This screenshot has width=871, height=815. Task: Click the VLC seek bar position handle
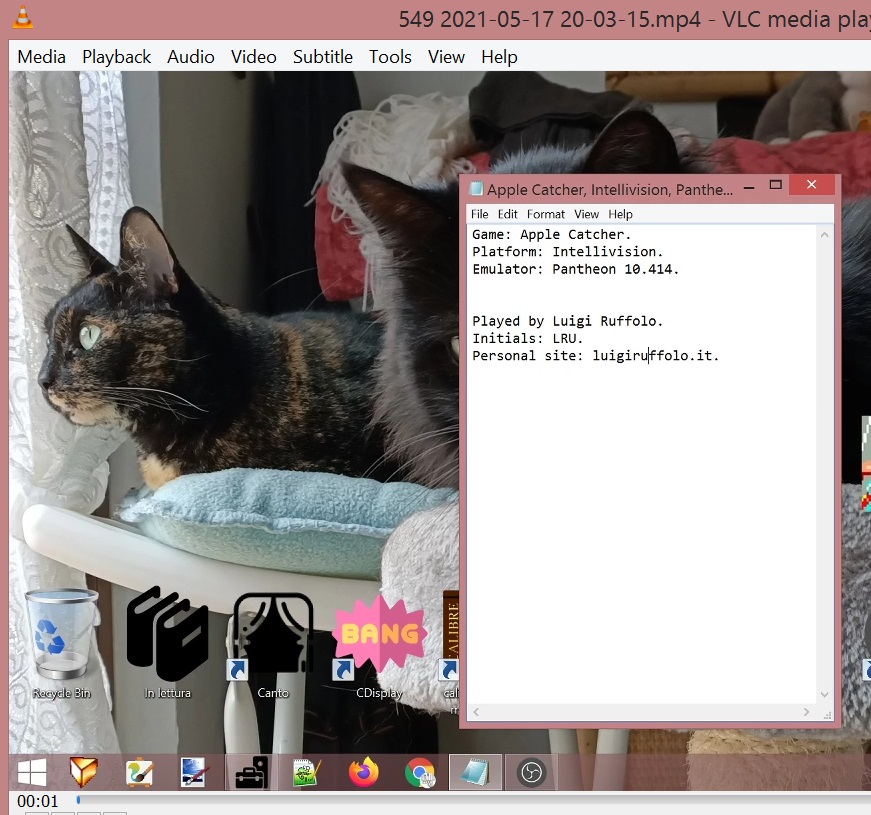(78, 799)
